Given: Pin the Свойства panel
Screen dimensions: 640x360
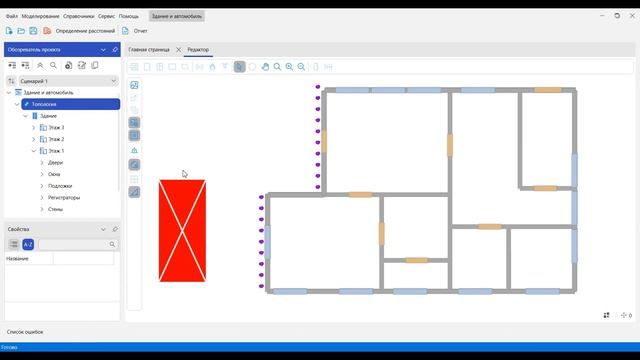Looking at the screenshot, I should click(x=115, y=229).
